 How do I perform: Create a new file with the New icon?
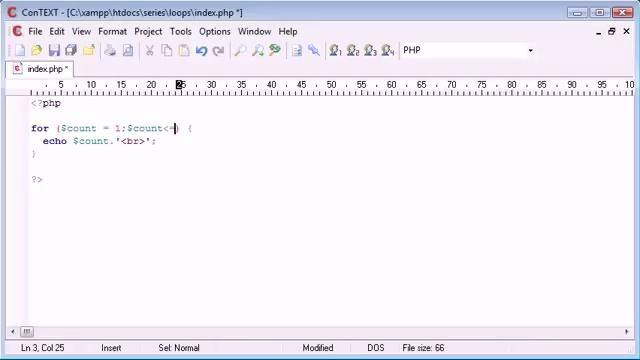pyautogui.click(x=20, y=51)
